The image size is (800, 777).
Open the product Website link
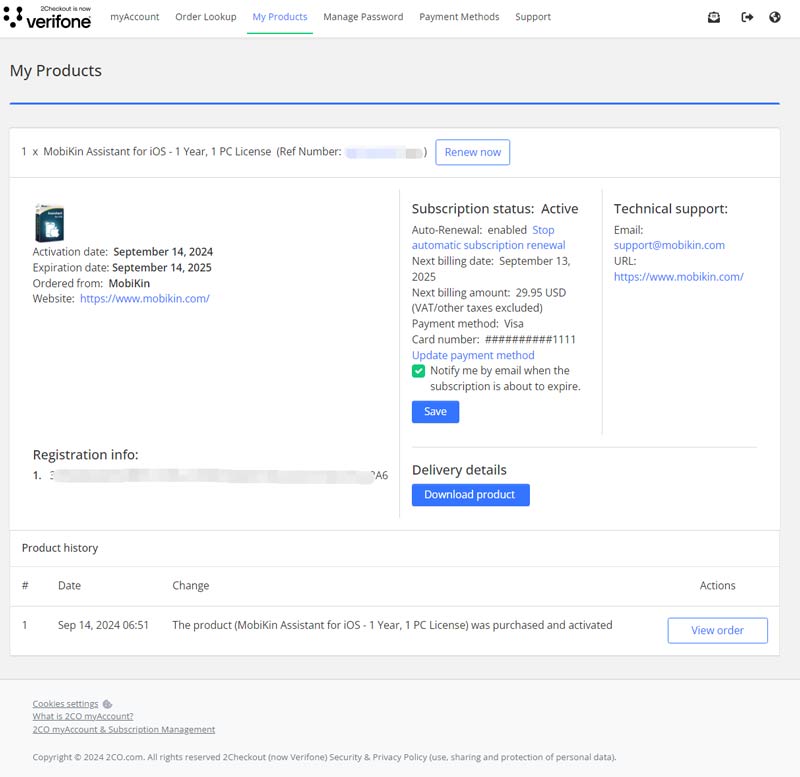point(145,298)
